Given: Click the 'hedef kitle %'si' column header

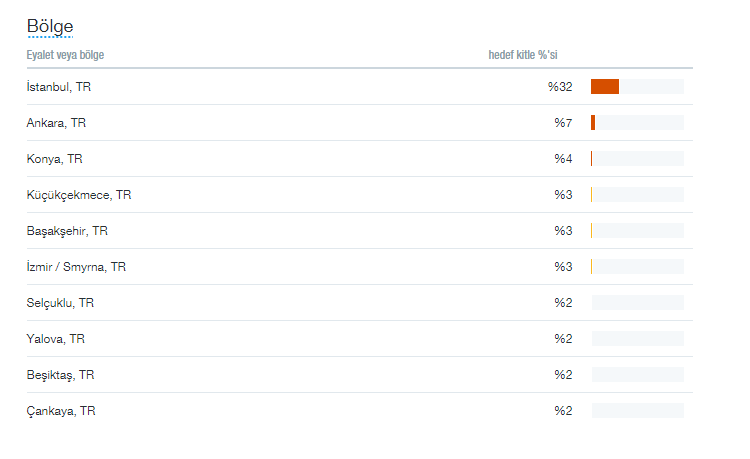Looking at the screenshot, I should coord(521,54).
